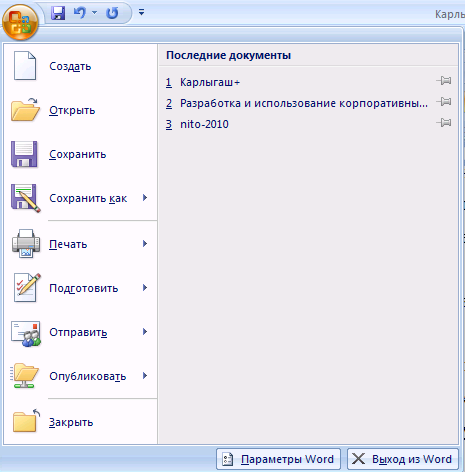Expand the Отправить submenu arrow
The width and height of the screenshot is (465, 472).
145,332
